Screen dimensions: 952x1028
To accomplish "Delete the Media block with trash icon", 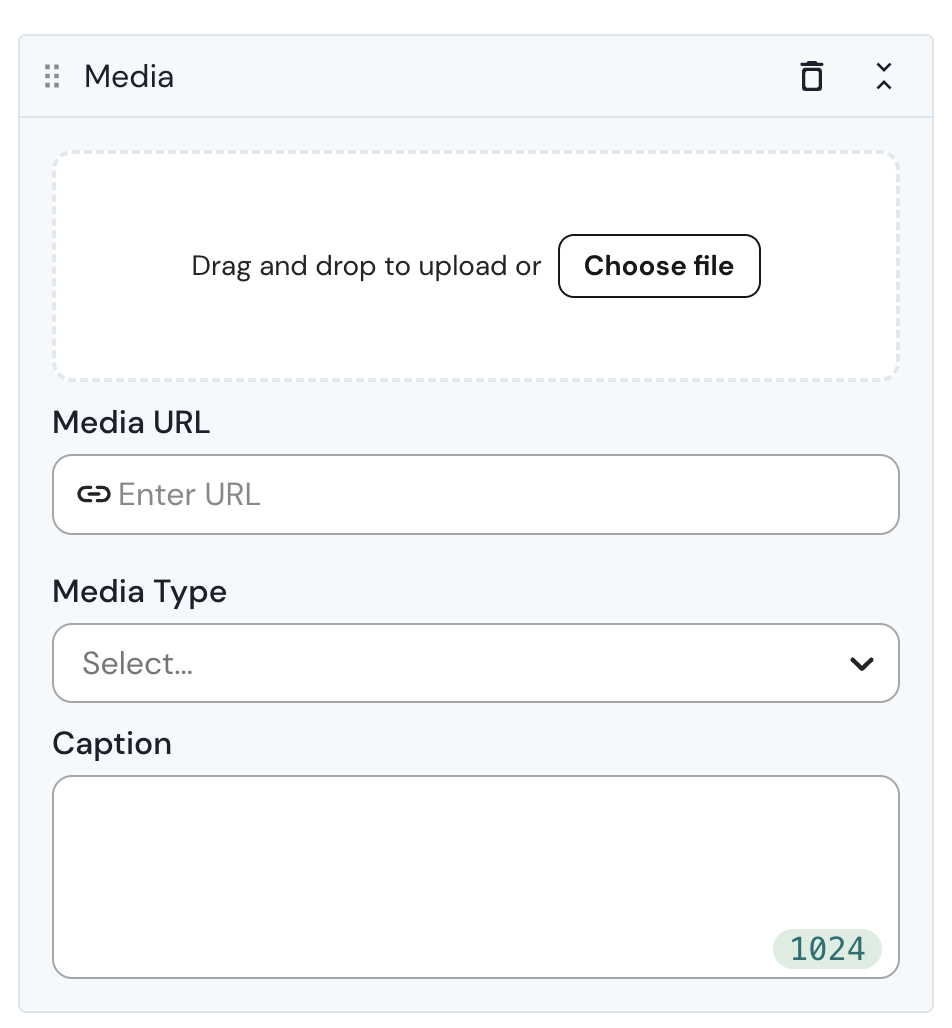I will (x=812, y=77).
